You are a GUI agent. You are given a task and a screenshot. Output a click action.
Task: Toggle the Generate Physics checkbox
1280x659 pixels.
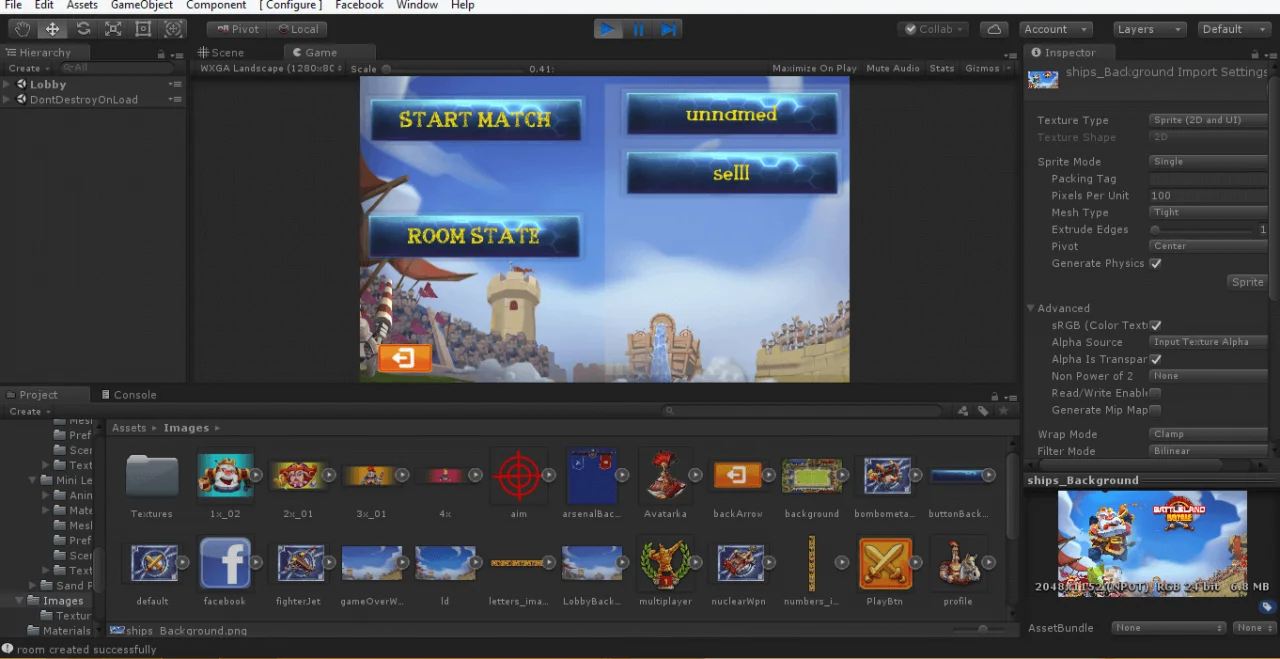(1155, 263)
